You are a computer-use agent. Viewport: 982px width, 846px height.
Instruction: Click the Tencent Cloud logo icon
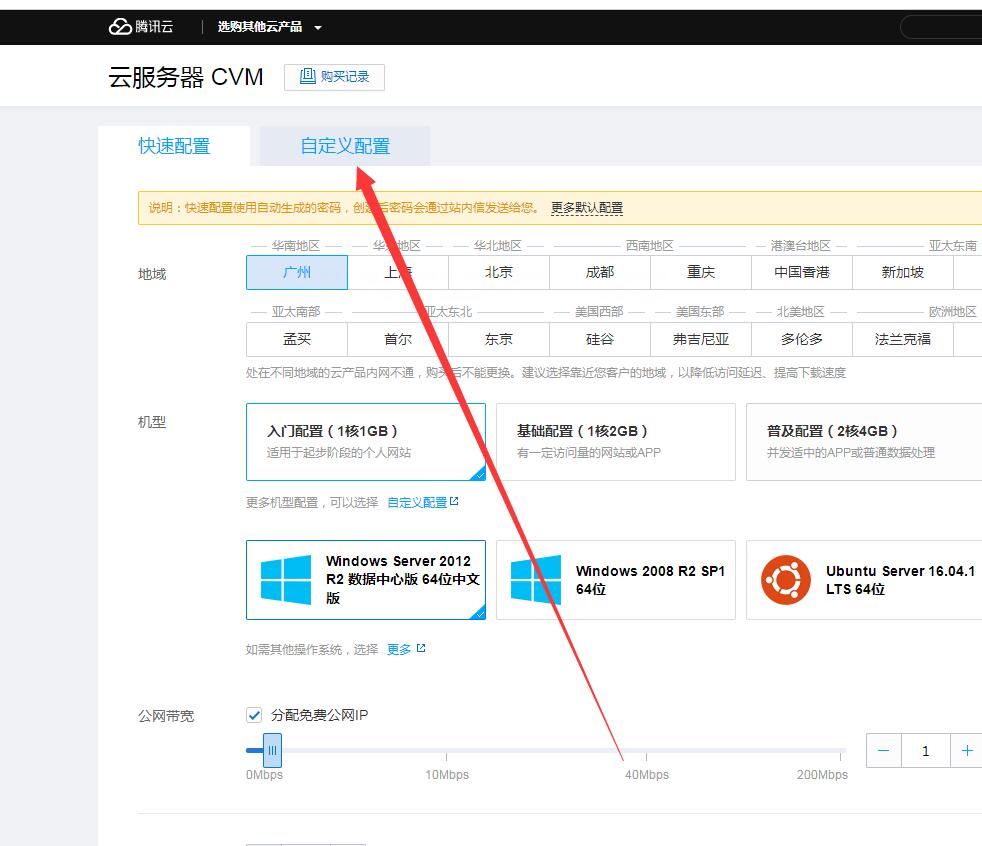pyautogui.click(x=120, y=27)
